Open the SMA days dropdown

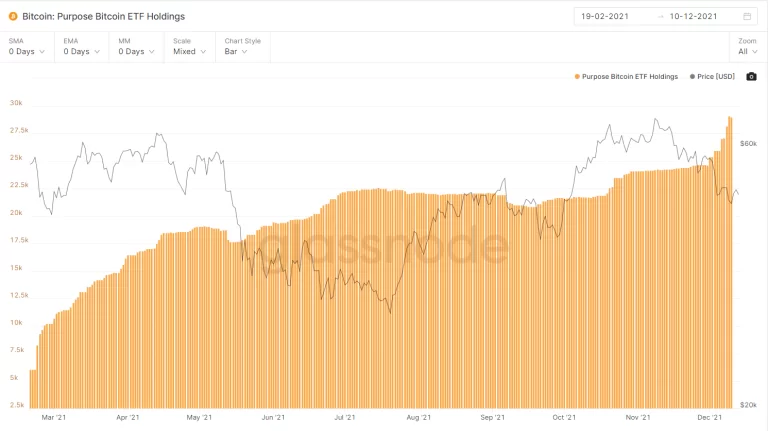click(27, 51)
